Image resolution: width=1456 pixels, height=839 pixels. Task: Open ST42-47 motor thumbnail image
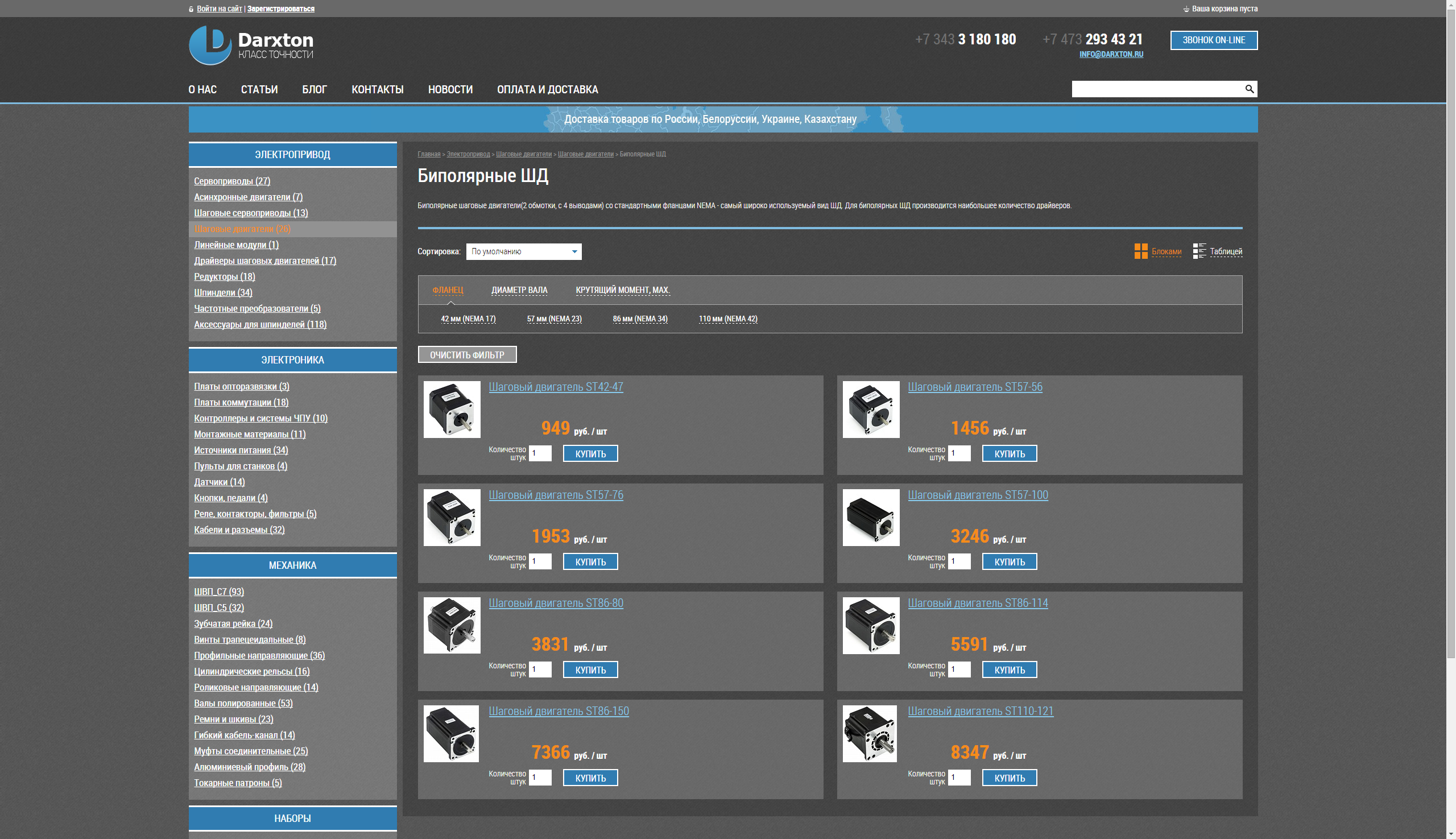pyautogui.click(x=452, y=409)
